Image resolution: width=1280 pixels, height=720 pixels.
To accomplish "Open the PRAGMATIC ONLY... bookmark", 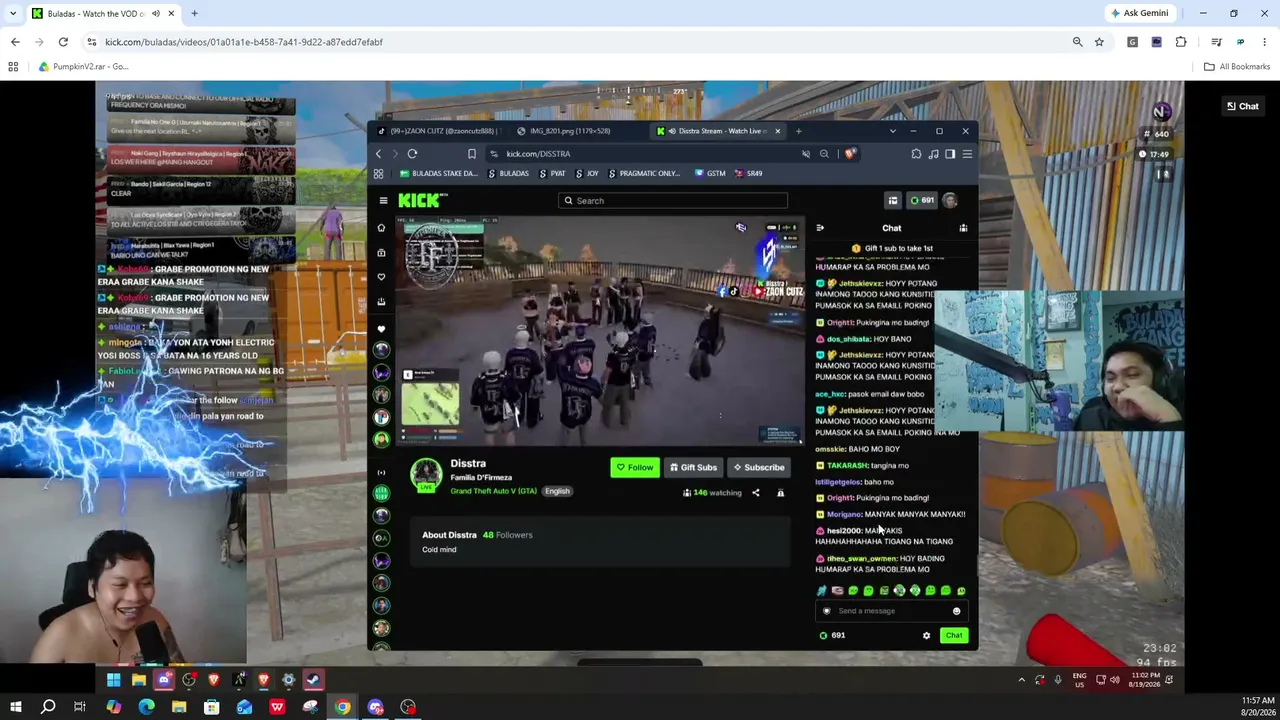I will 644,173.
